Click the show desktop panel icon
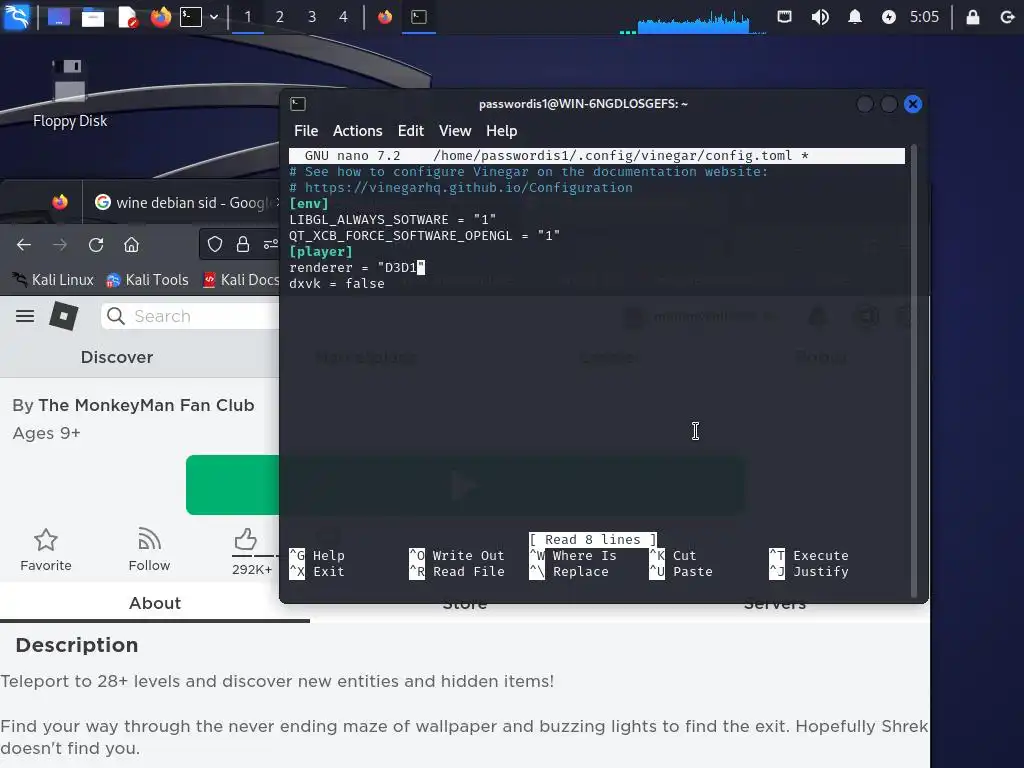 (58, 16)
